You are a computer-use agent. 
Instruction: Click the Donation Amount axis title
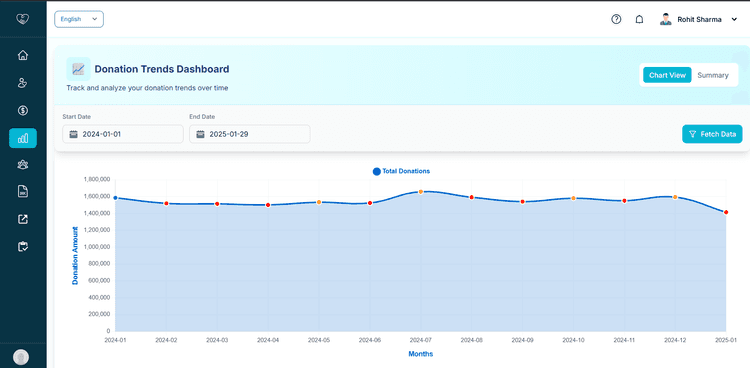(x=75, y=255)
